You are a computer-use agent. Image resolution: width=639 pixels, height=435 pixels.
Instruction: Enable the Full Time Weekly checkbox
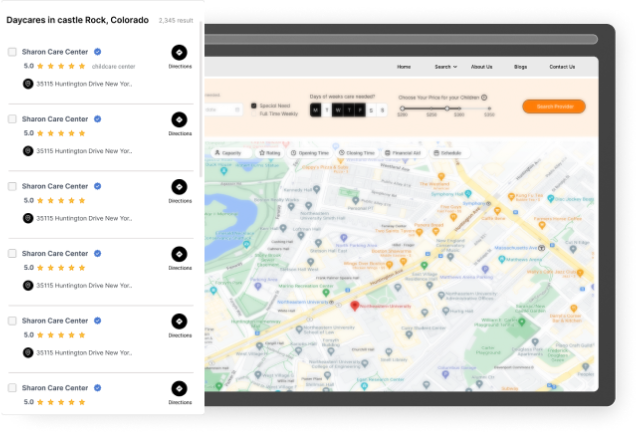coord(253,111)
